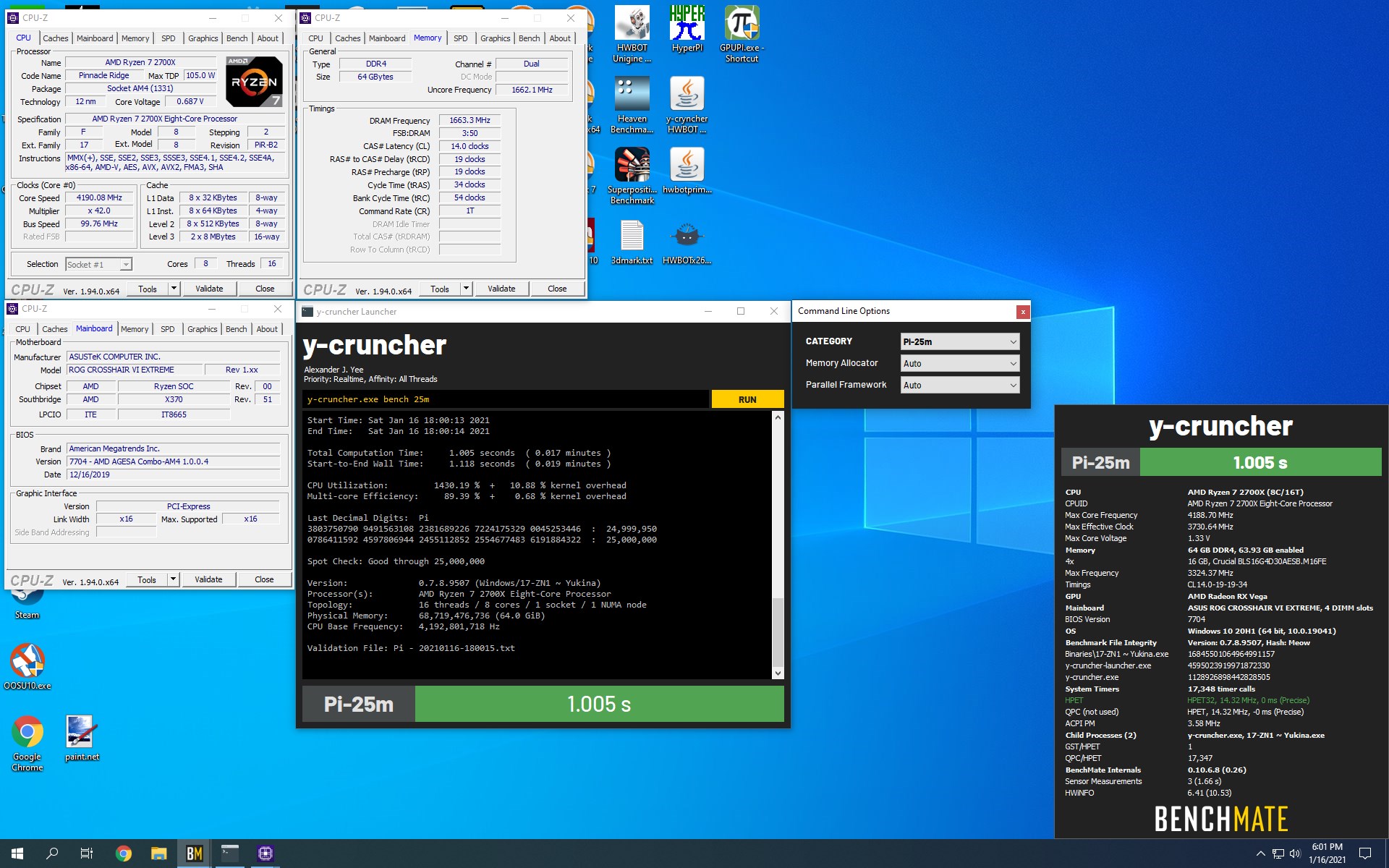Open the CATEGORY Pi-25m dropdown
This screenshot has height=868, width=1389.
point(960,341)
